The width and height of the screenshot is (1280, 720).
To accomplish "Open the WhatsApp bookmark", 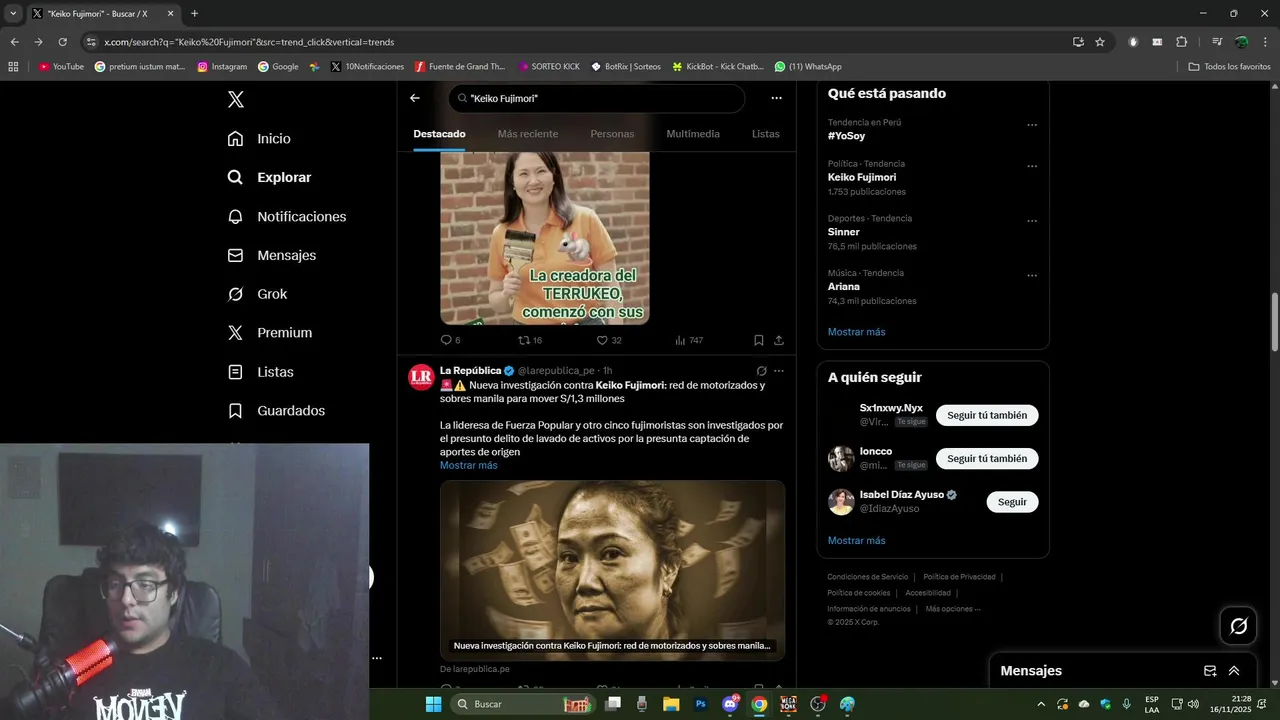I will pyautogui.click(x=807, y=67).
